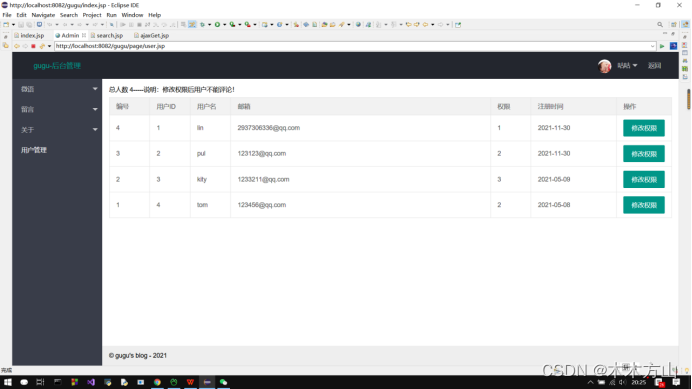Click the Visual Studio taskbar icon
The width and height of the screenshot is (692, 389).
[91, 382]
